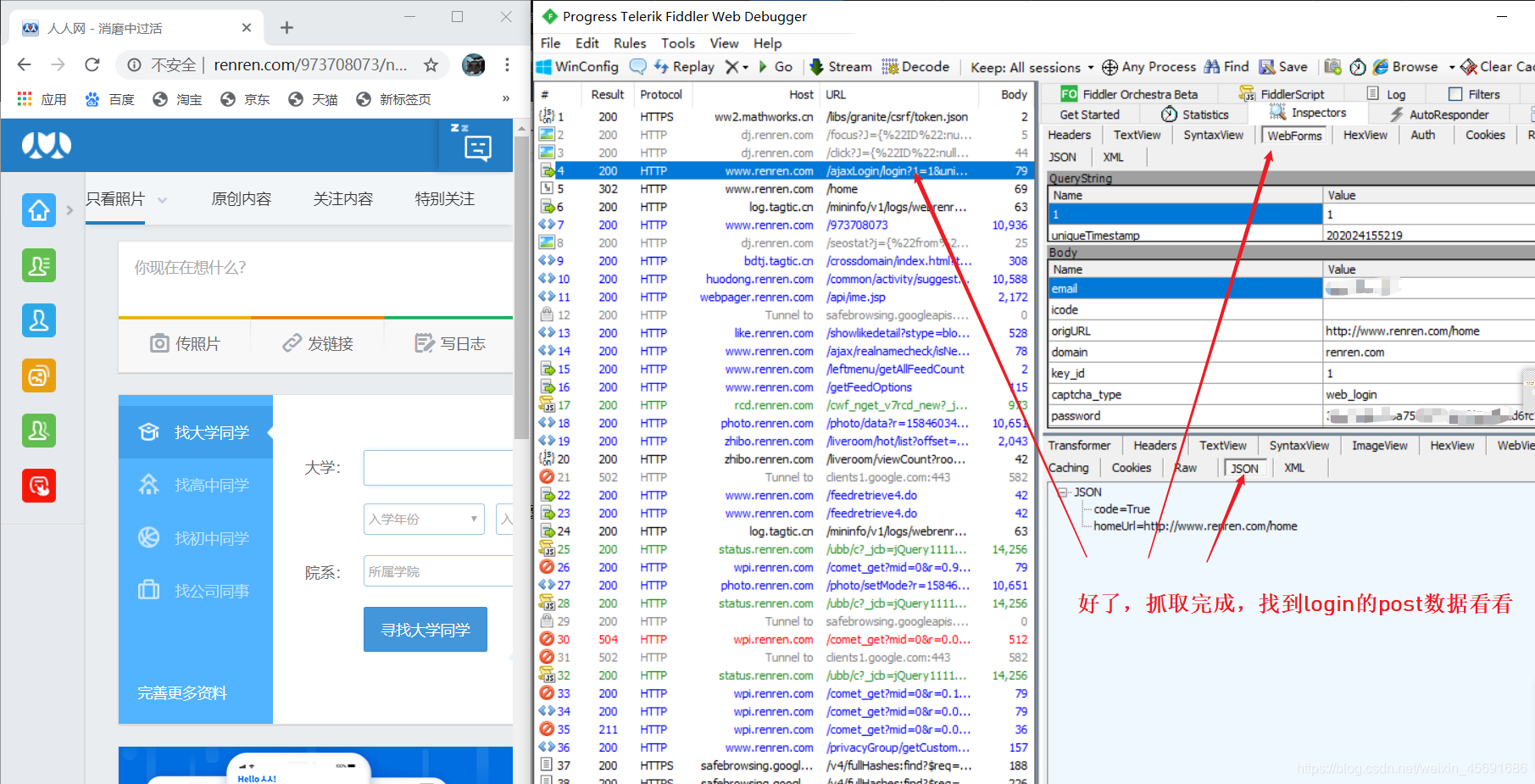The image size is (1535, 784).
Task: Select session 7 /973708073 row
Action: click(x=784, y=225)
